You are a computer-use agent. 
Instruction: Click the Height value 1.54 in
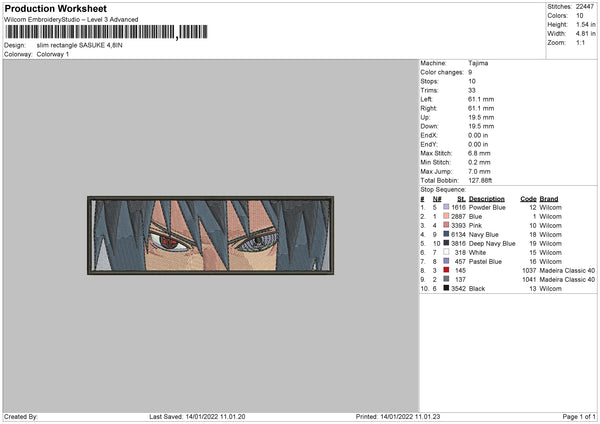pos(585,24)
